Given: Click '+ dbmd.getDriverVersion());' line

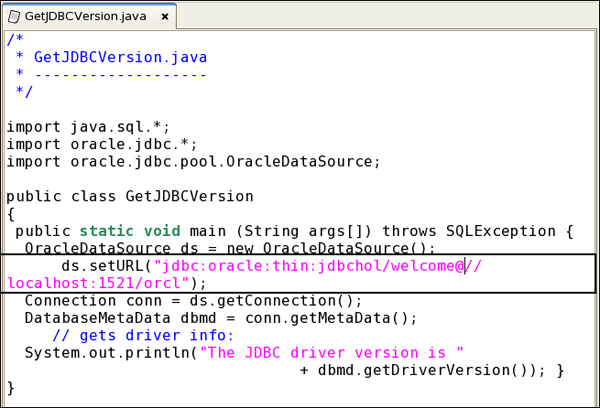Looking at the screenshot, I should tap(422, 370).
